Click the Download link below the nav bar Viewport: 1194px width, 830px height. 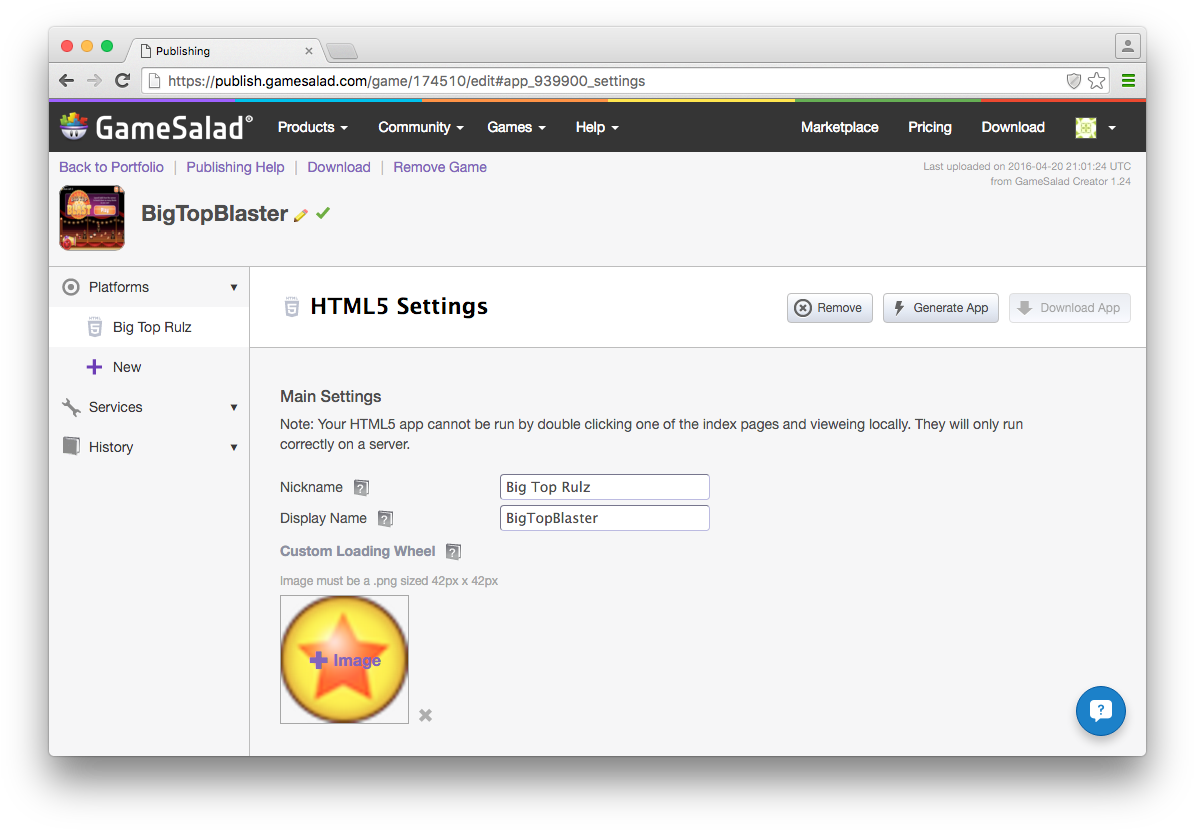(x=339, y=167)
